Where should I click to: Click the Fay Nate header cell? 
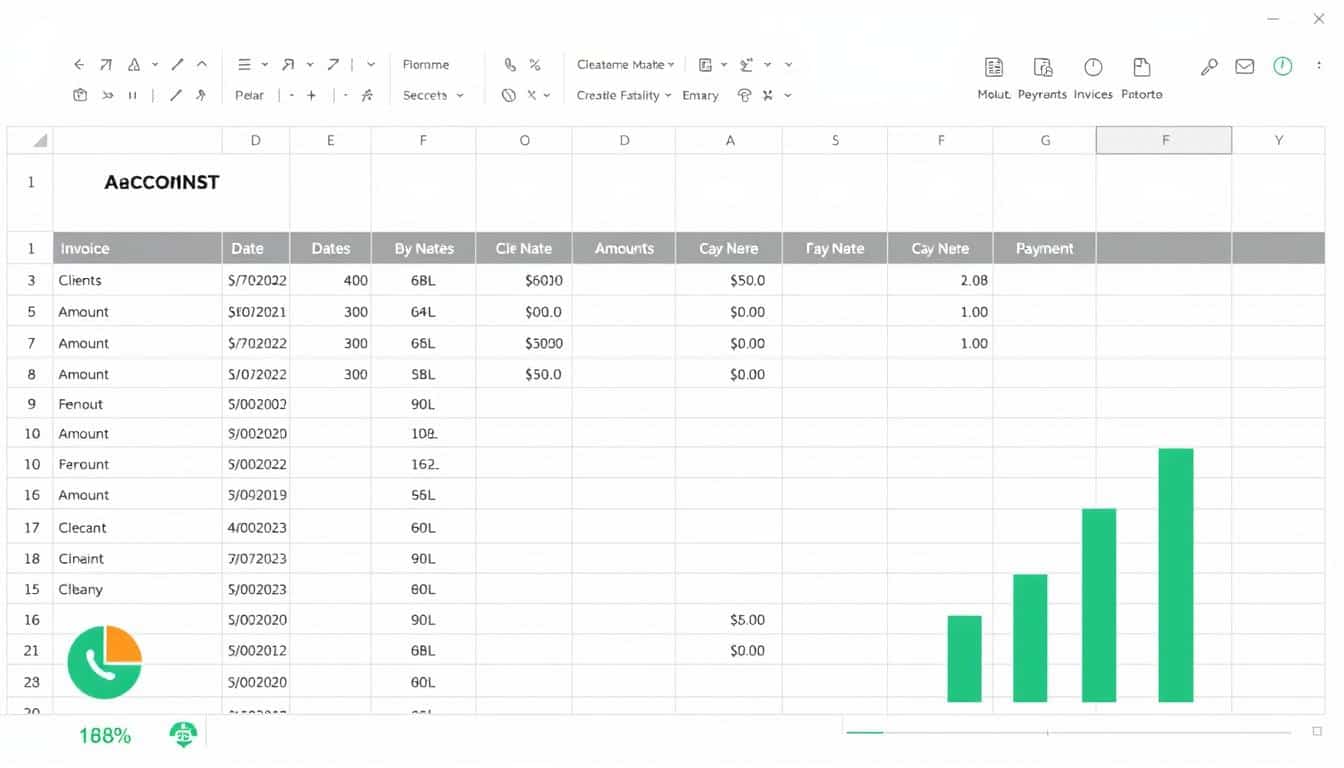coord(835,248)
